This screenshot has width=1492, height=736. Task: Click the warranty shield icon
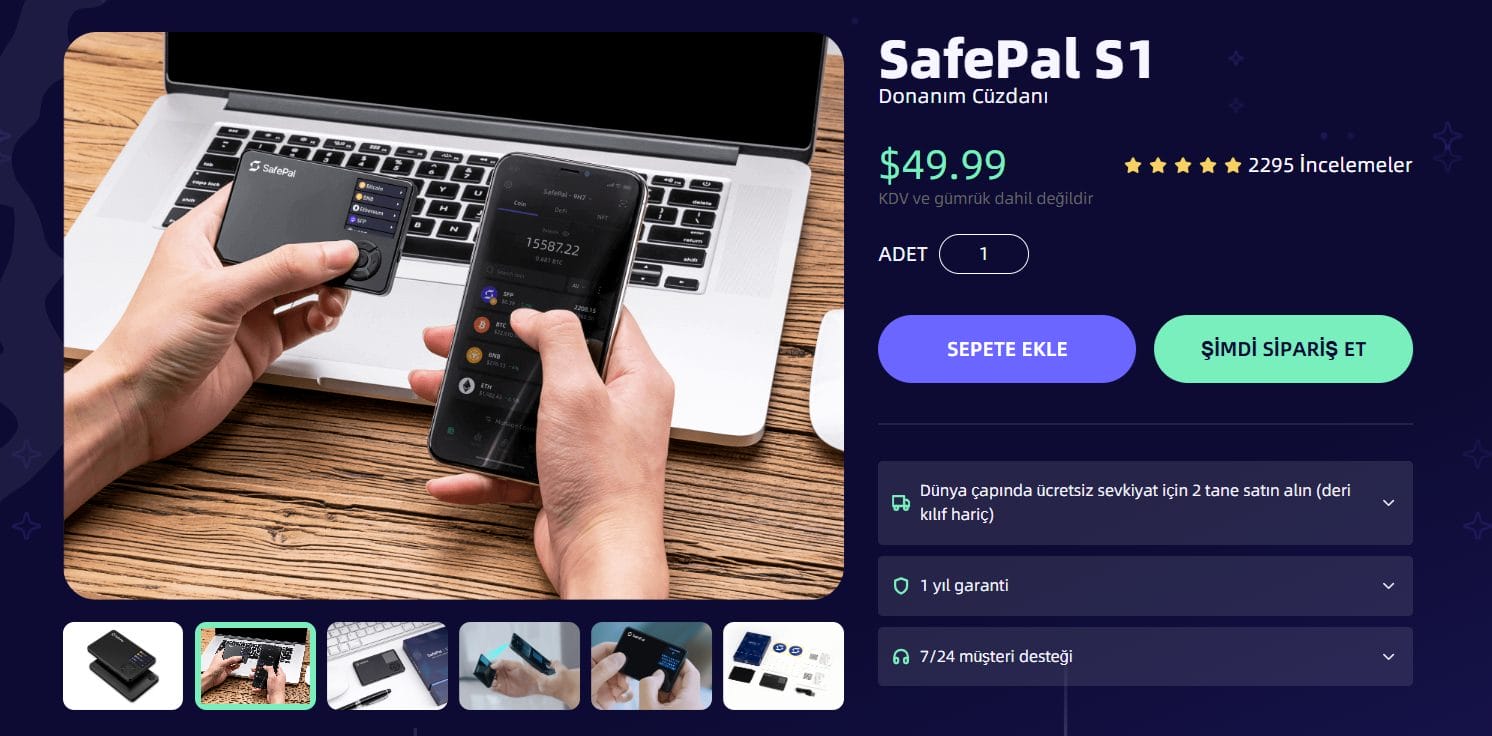[901, 586]
